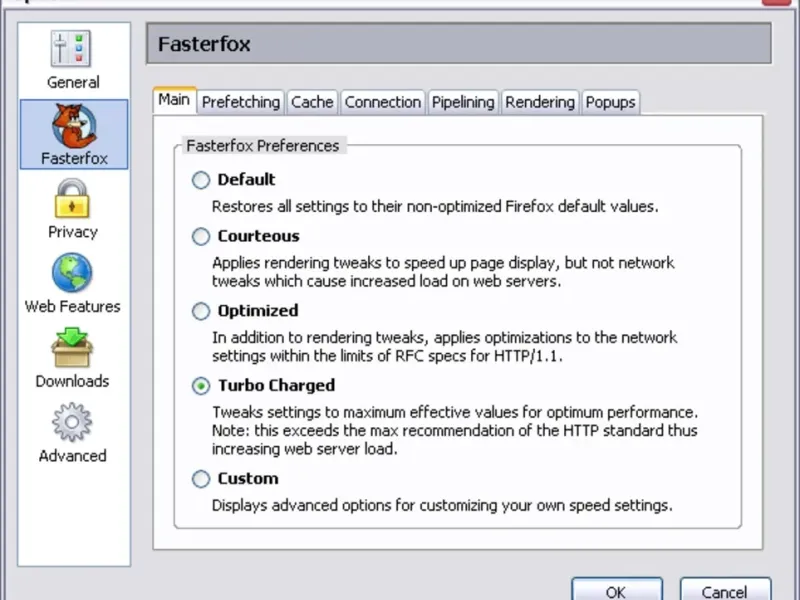Open the Pipelining tab
800x600 pixels.
click(x=463, y=102)
